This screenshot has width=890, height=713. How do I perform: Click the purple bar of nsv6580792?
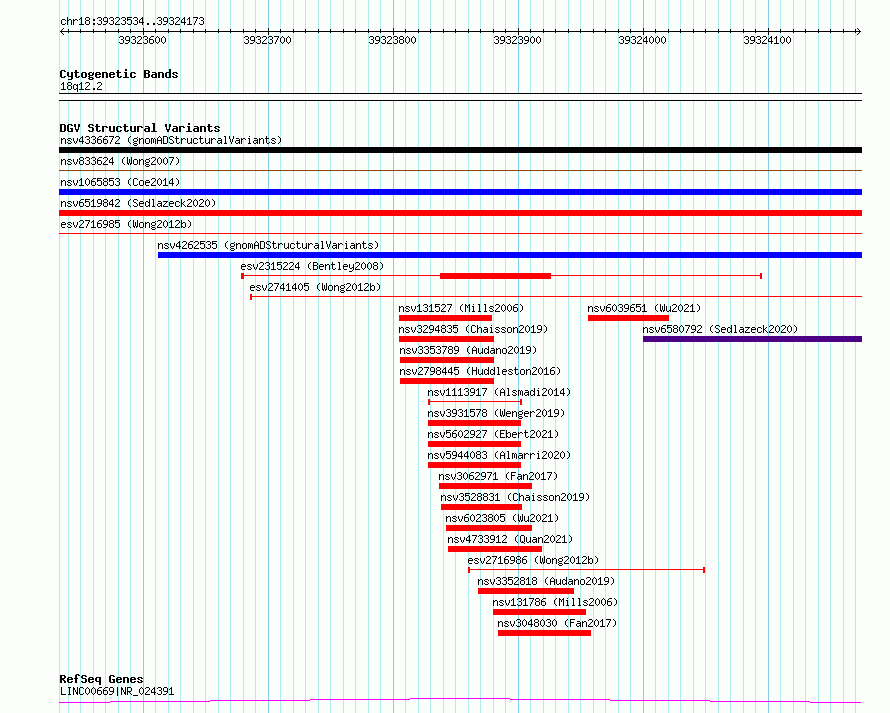[x=753, y=339]
